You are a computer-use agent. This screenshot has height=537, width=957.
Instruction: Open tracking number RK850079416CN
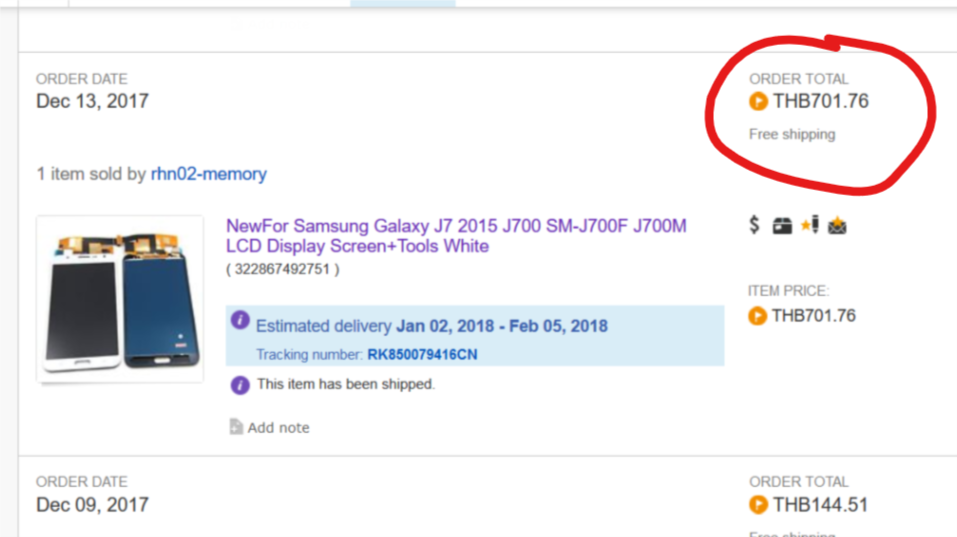pyautogui.click(x=422, y=355)
